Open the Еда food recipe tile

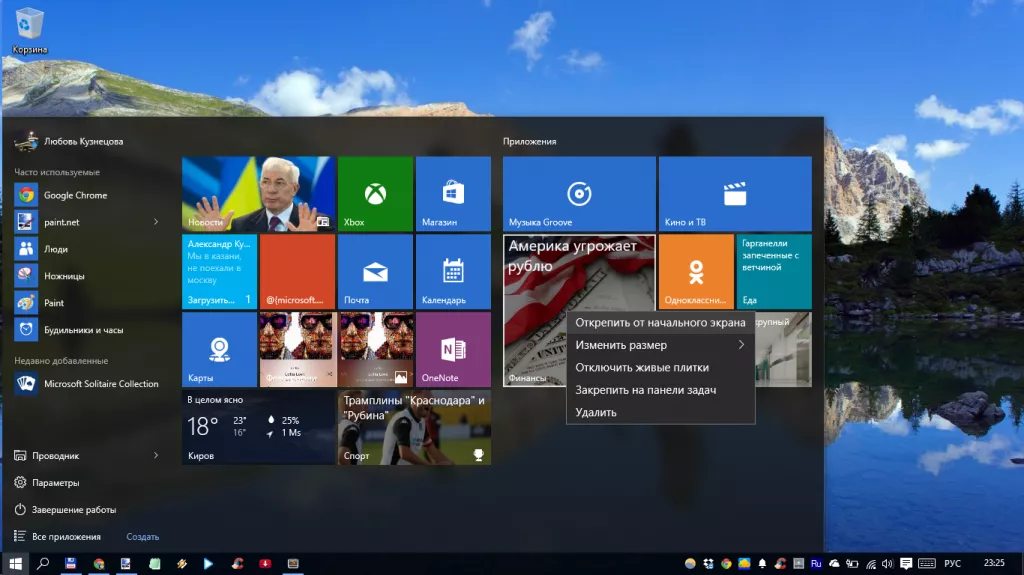coord(774,271)
